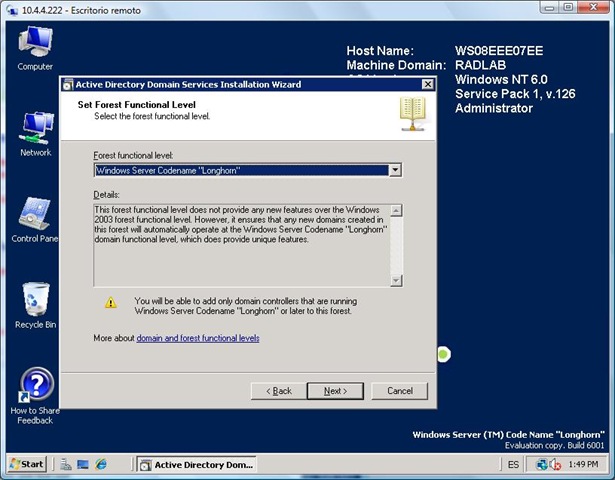Select Active Directory wizard taskbar button
This screenshot has height=480, width=615.
(196, 465)
